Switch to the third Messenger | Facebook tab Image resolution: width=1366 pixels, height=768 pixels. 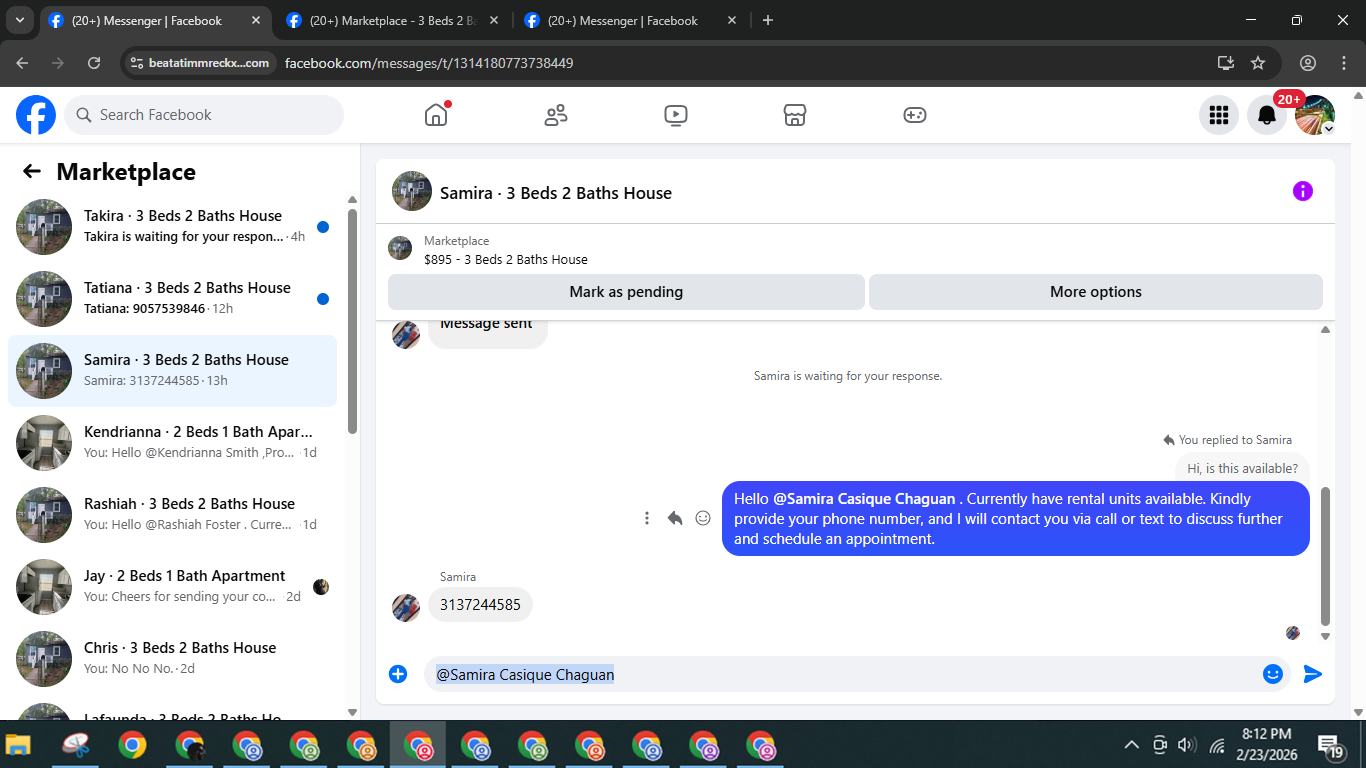tap(631, 20)
